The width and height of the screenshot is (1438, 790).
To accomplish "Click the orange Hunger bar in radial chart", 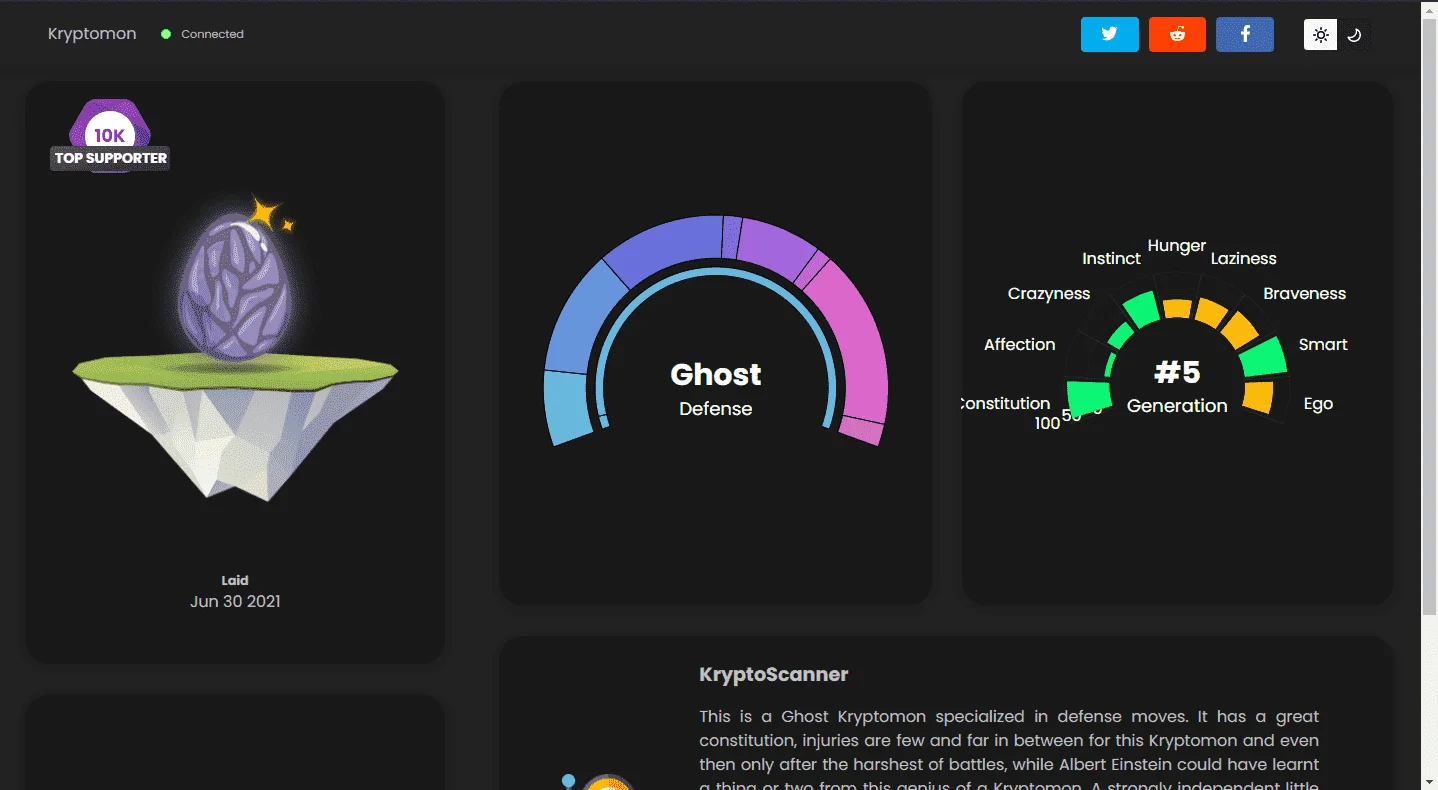I will pos(1177,309).
